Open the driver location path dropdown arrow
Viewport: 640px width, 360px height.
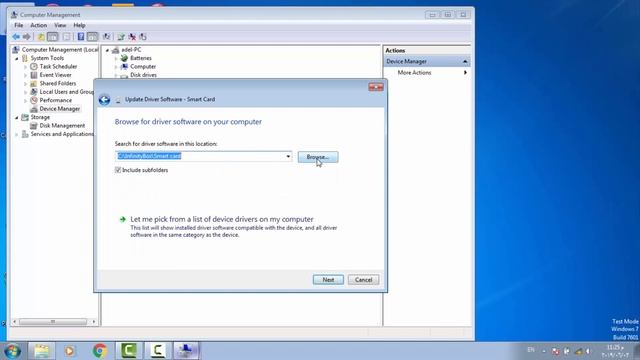pos(288,156)
